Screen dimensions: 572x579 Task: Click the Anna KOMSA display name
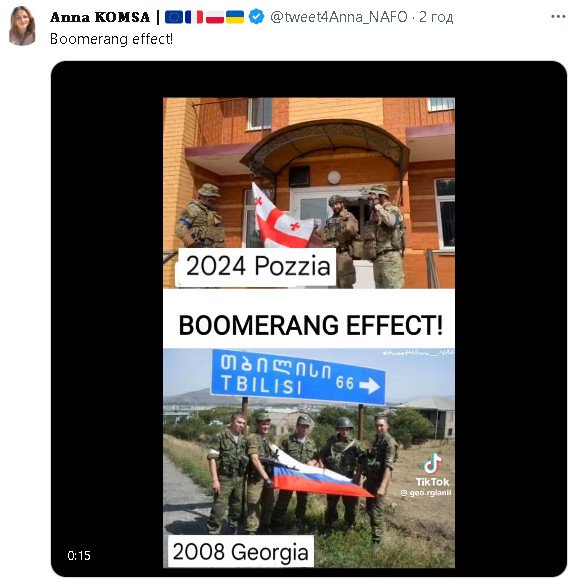[100, 17]
